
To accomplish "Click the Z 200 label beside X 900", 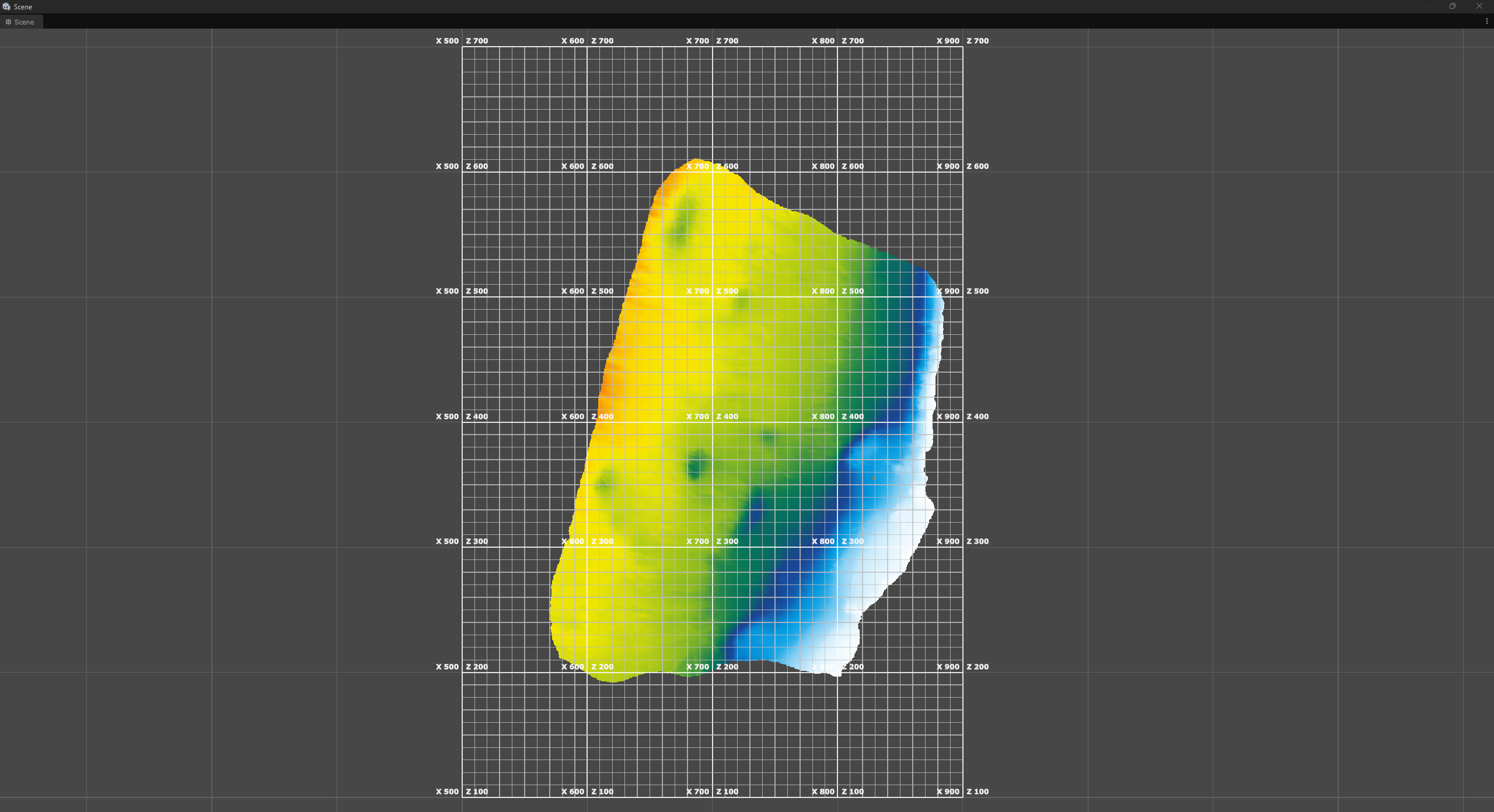I will (978, 667).
